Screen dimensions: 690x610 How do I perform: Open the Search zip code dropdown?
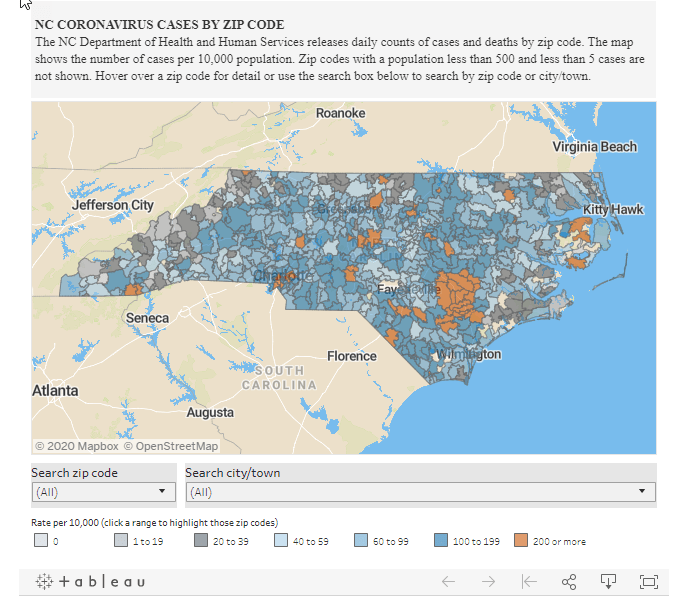(103, 492)
